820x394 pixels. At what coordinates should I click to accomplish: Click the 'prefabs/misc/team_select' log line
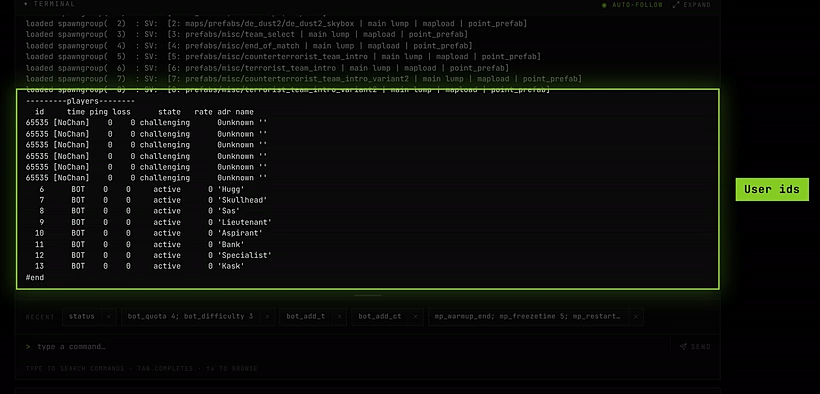click(x=246, y=35)
